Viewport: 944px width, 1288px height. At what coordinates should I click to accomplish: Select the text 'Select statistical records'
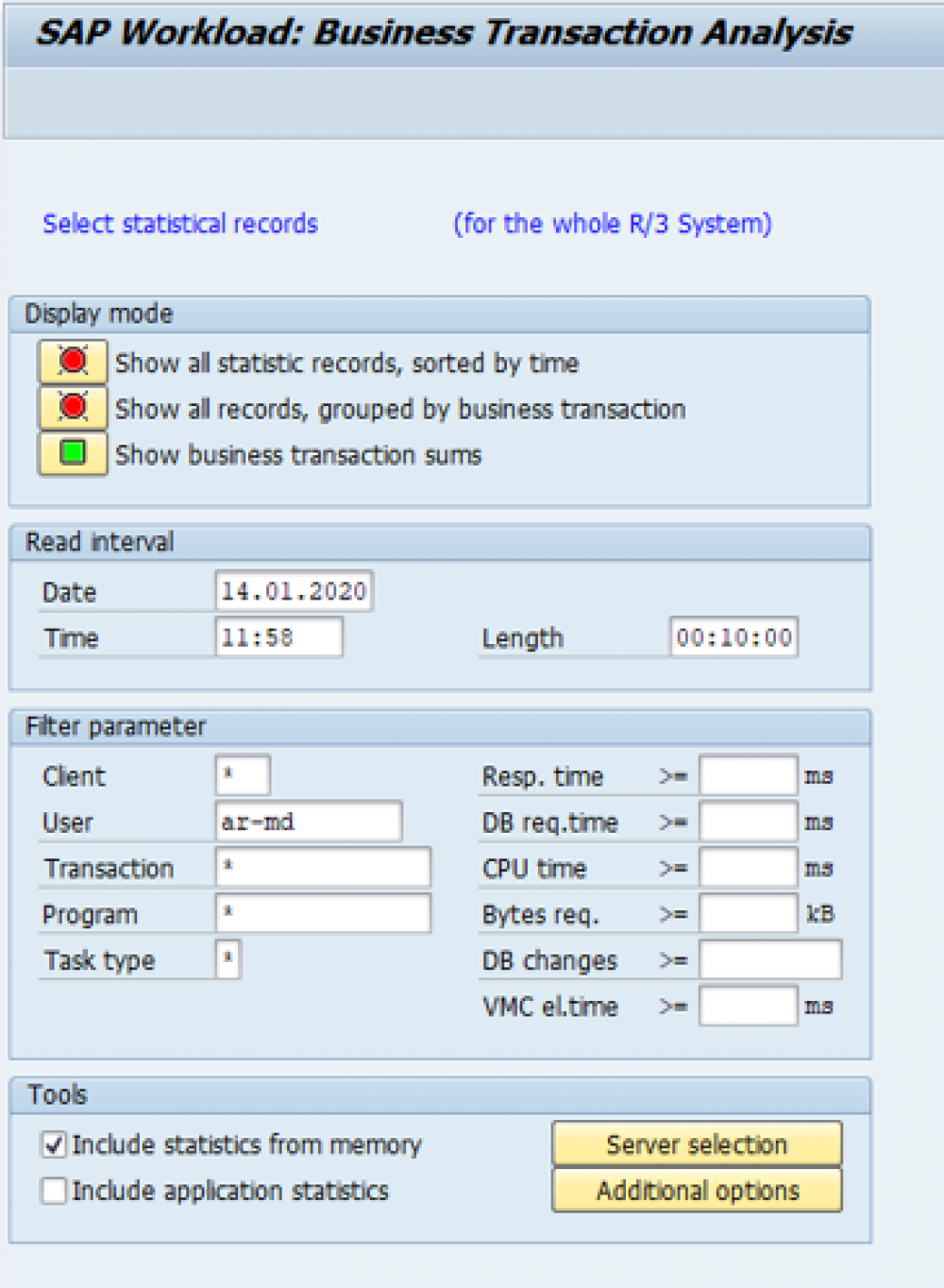coord(180,224)
